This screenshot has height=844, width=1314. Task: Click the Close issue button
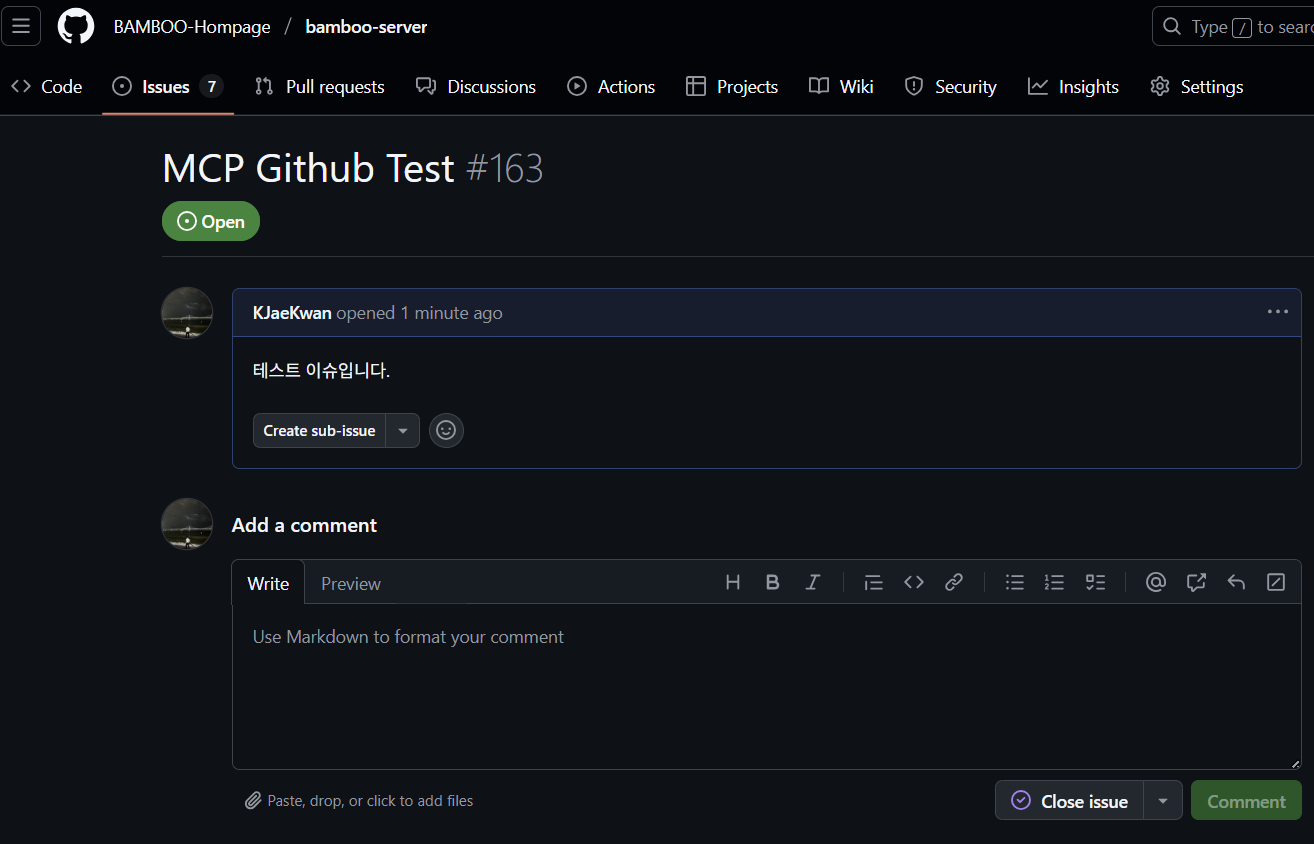click(1069, 801)
